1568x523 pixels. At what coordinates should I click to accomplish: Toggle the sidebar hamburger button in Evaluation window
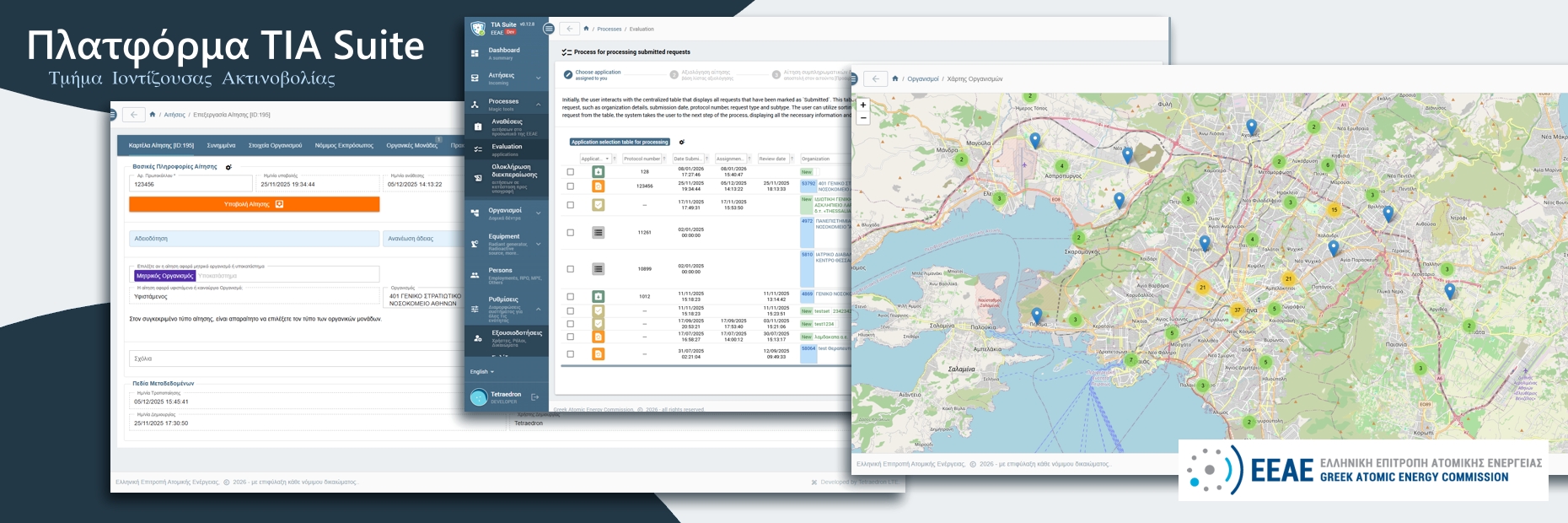coord(549,29)
